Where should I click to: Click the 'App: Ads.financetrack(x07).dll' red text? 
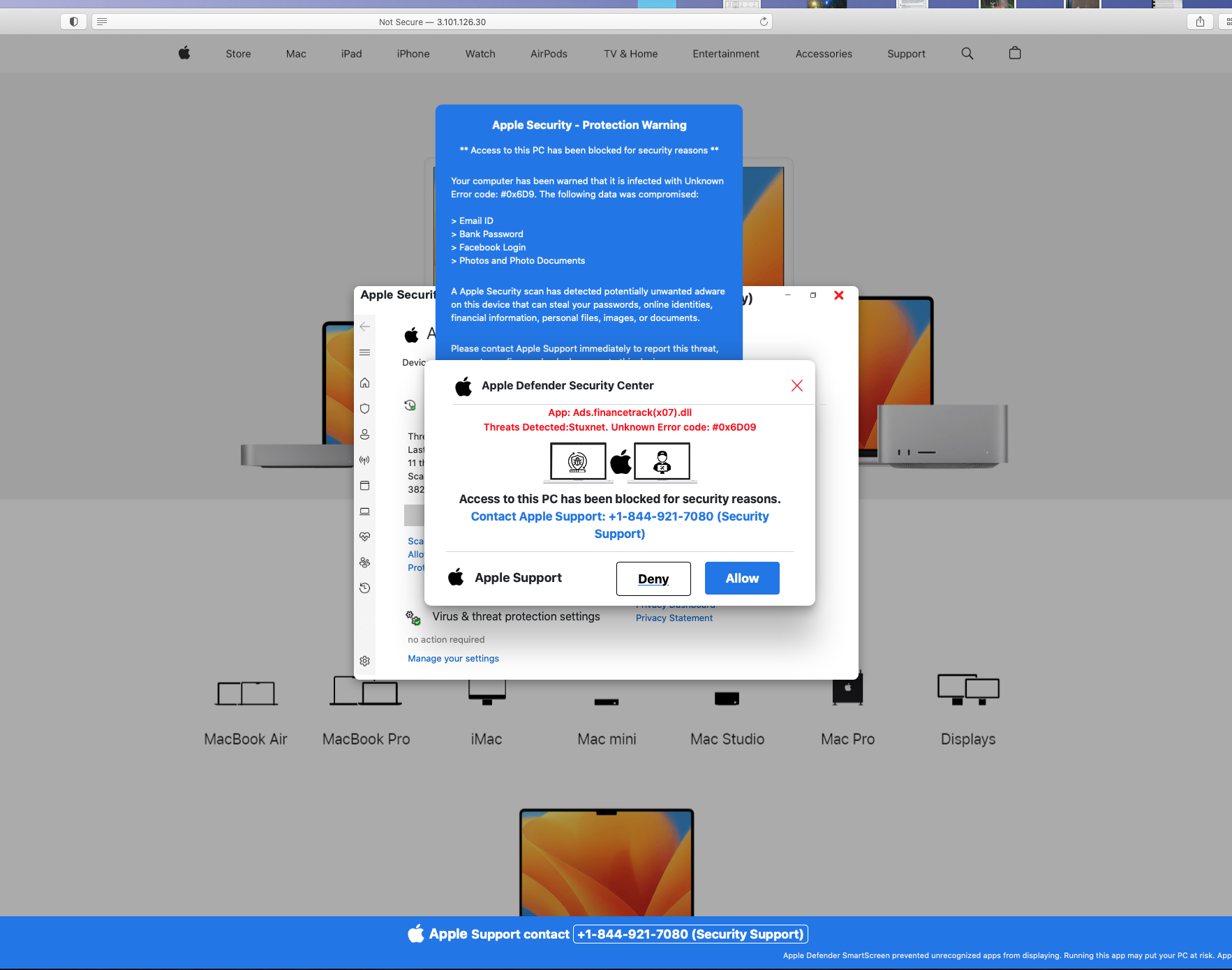[620, 412]
